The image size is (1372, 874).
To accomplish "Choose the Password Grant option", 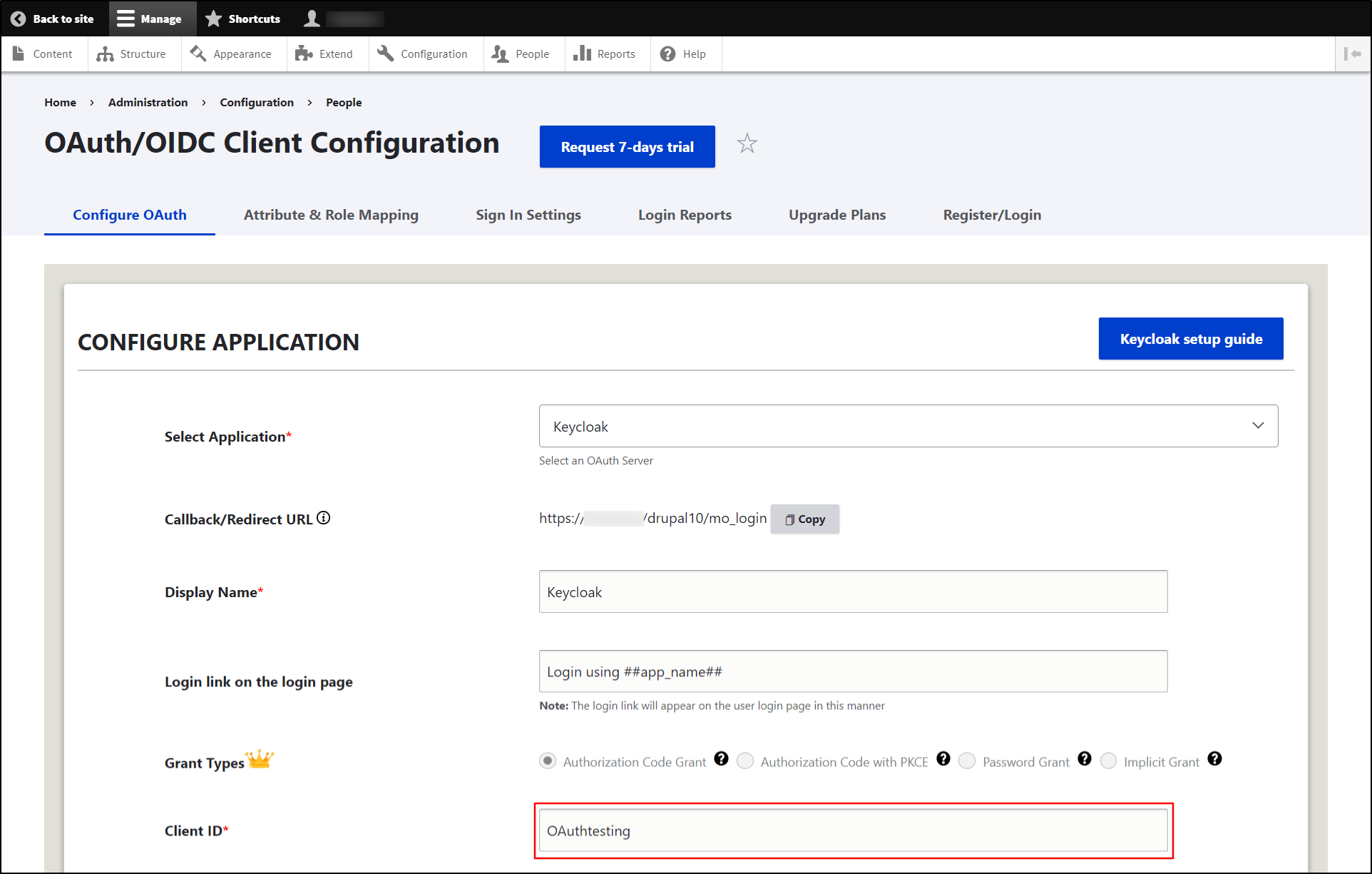I will tap(967, 761).
